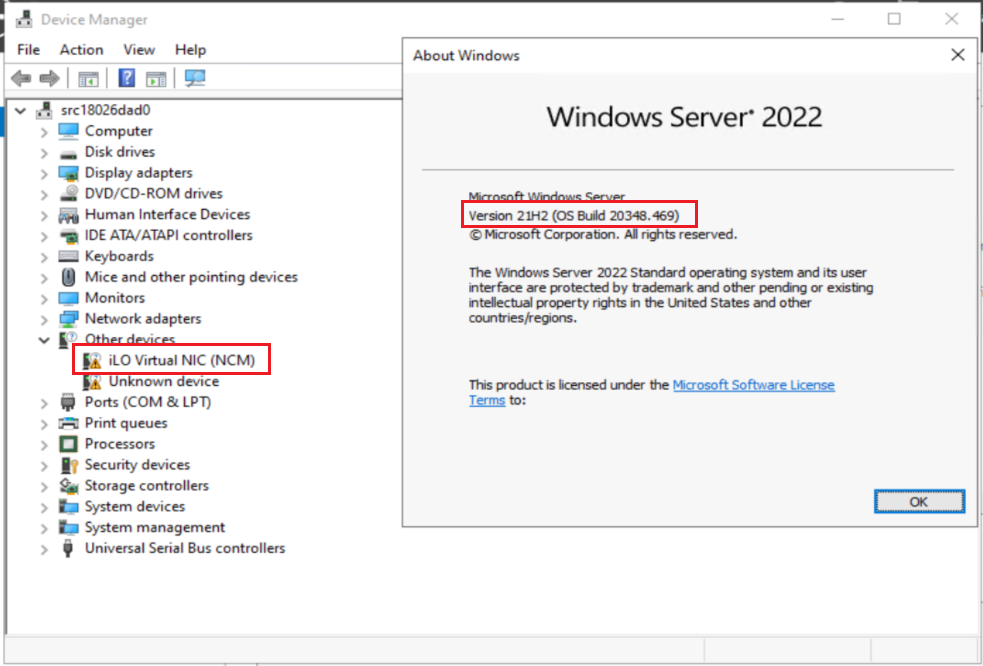
Task: Click the blue Help toolbar icon
Action: click(x=127, y=78)
